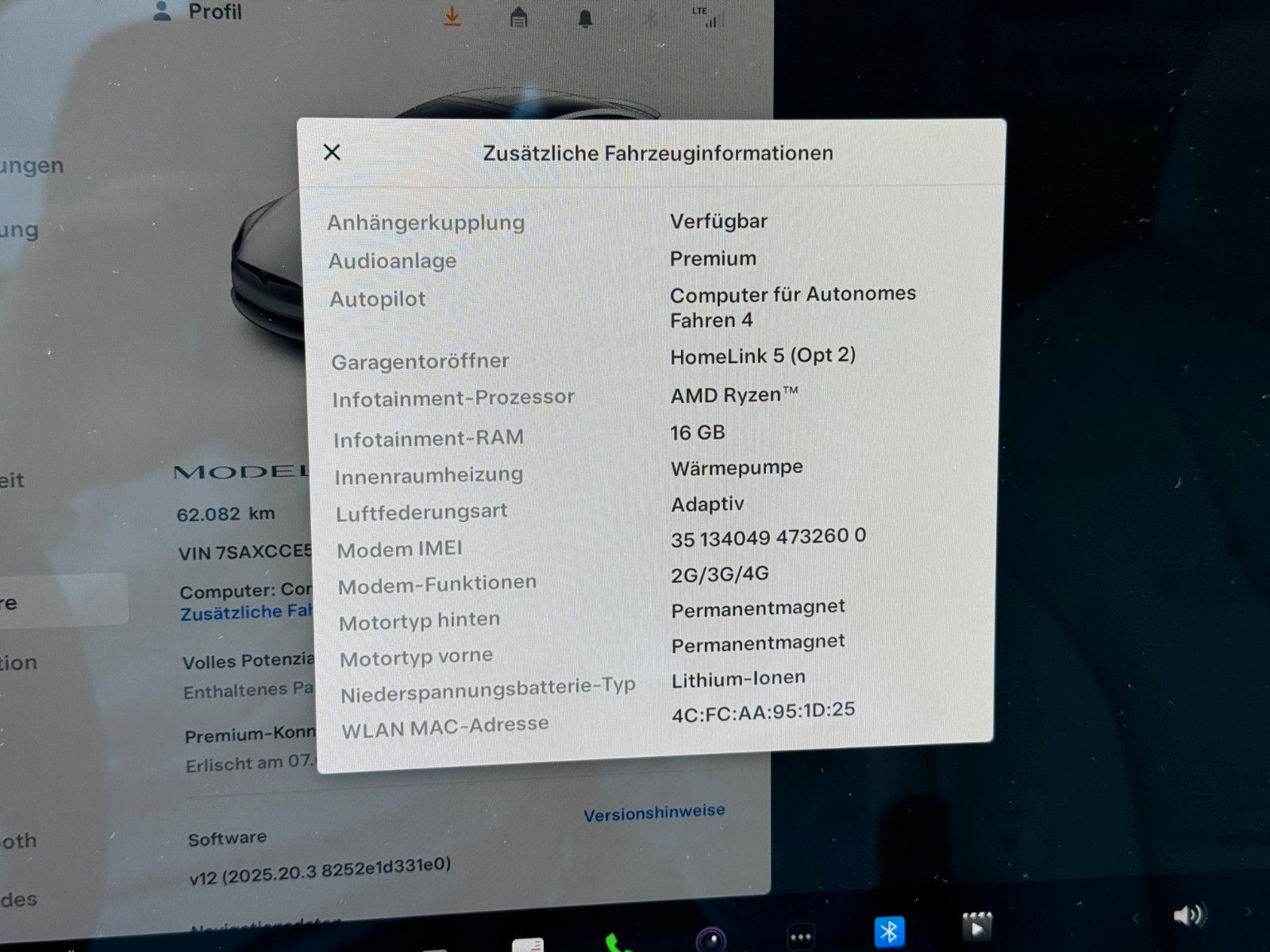Tap the odometer reading 62.082 km
The height and width of the screenshot is (952, 1270).
[225, 514]
